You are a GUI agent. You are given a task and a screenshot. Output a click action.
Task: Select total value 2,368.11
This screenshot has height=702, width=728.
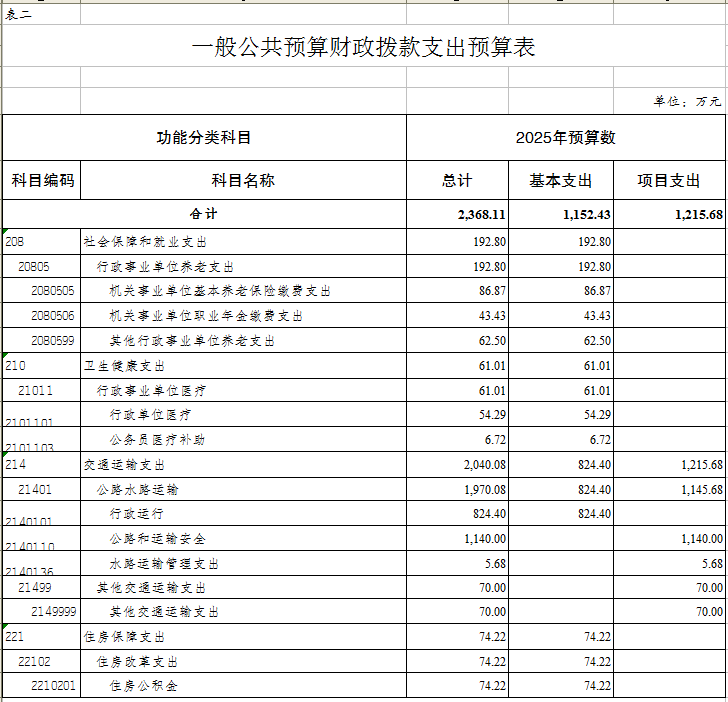[457, 214]
